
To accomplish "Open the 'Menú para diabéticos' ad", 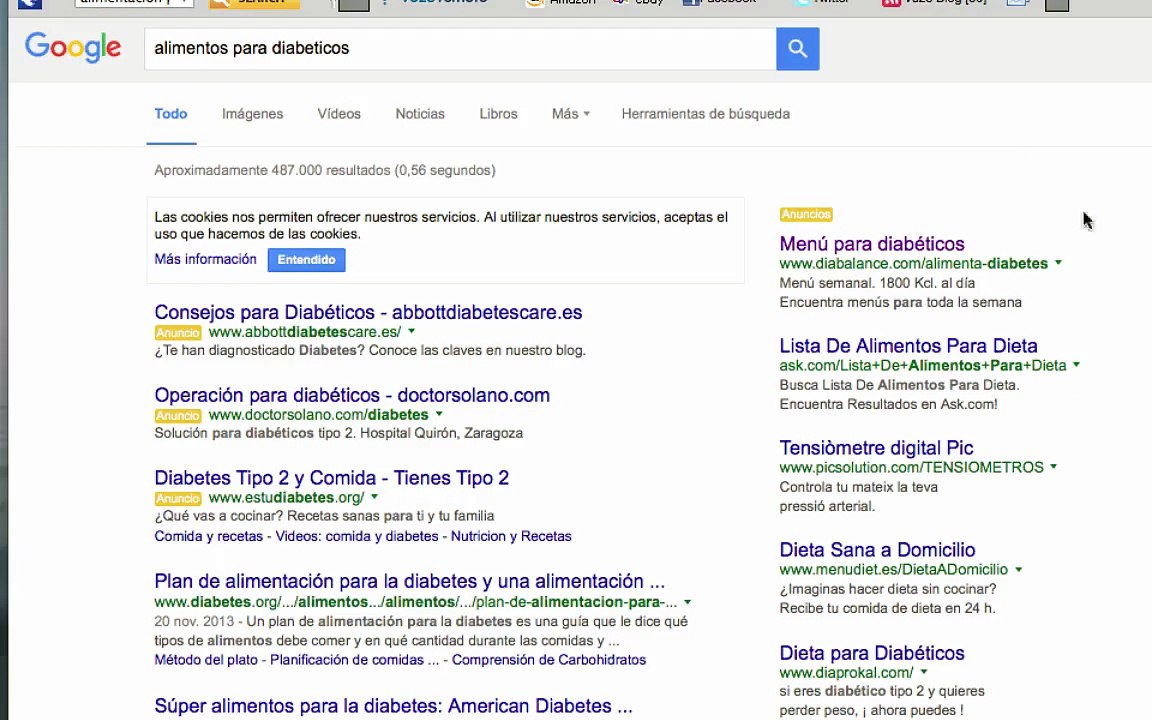I will [x=872, y=244].
